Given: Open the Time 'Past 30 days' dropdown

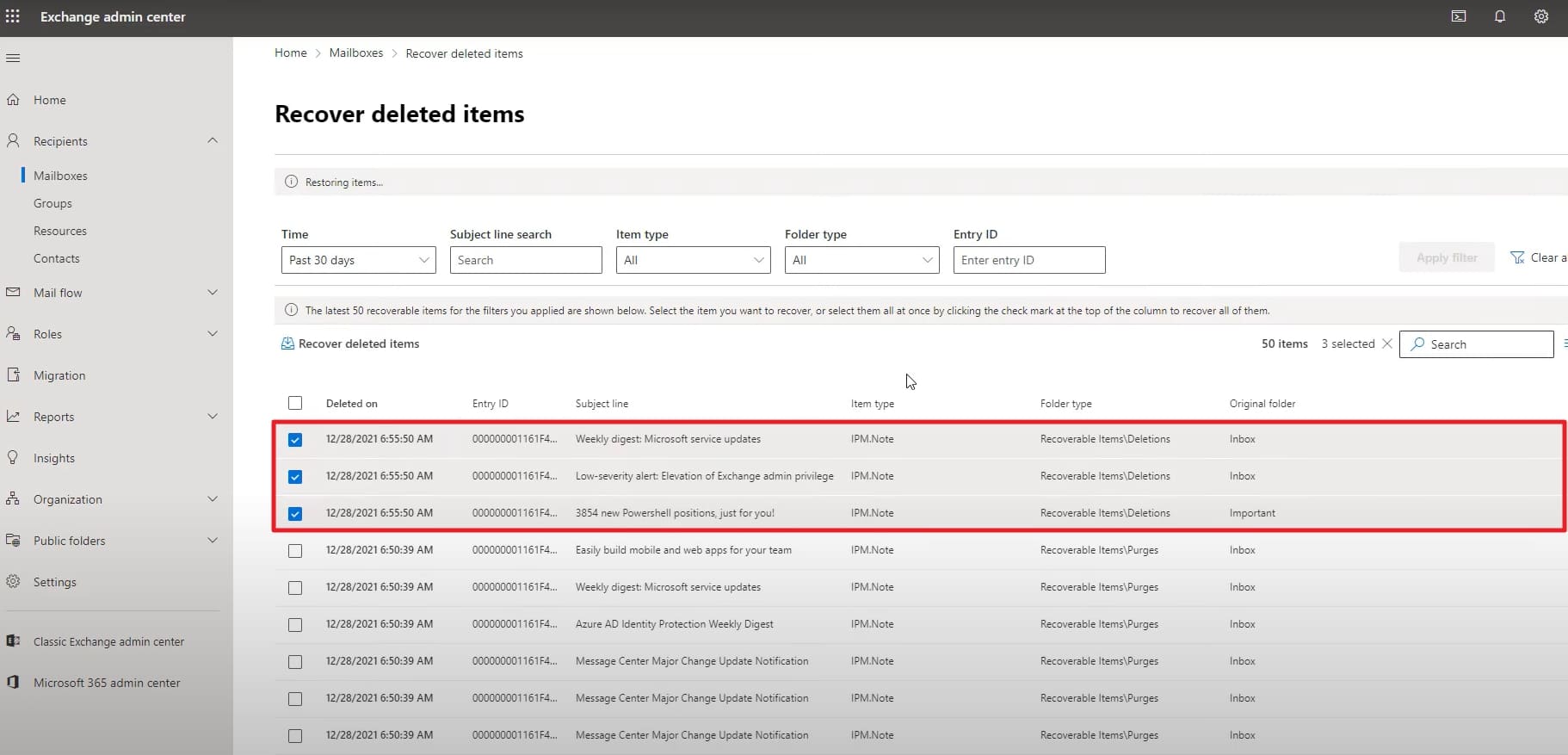Looking at the screenshot, I should coord(358,260).
